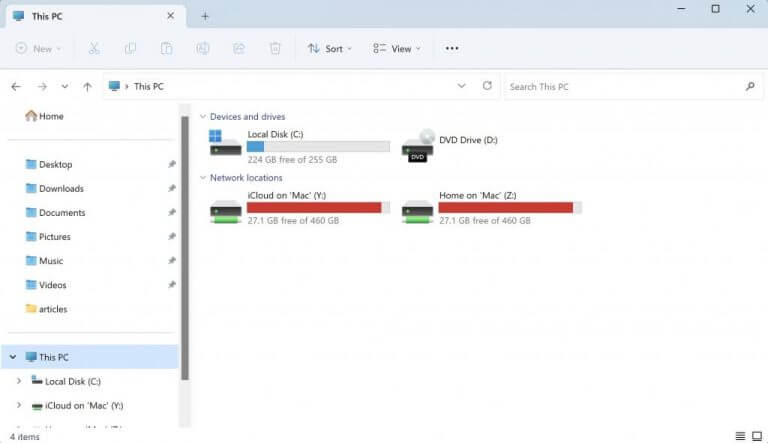The width and height of the screenshot is (768, 443).
Task: Click the Rename icon in toolbar
Action: (x=202, y=48)
